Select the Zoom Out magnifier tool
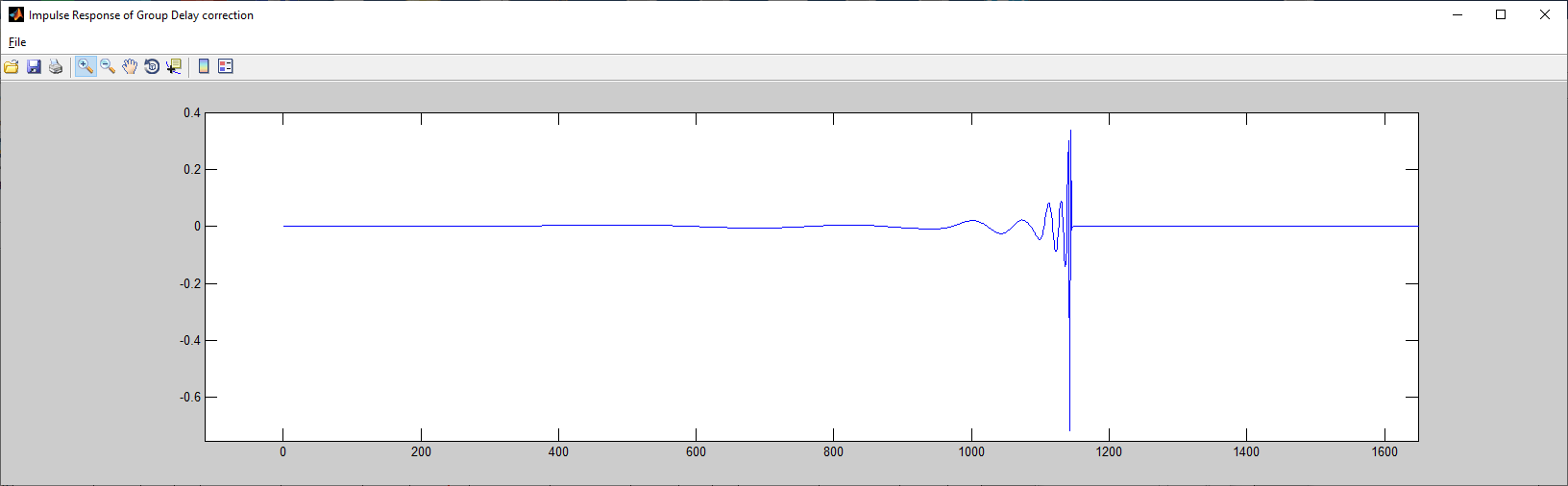Viewport: 1568px width, 486px height. coord(108,66)
